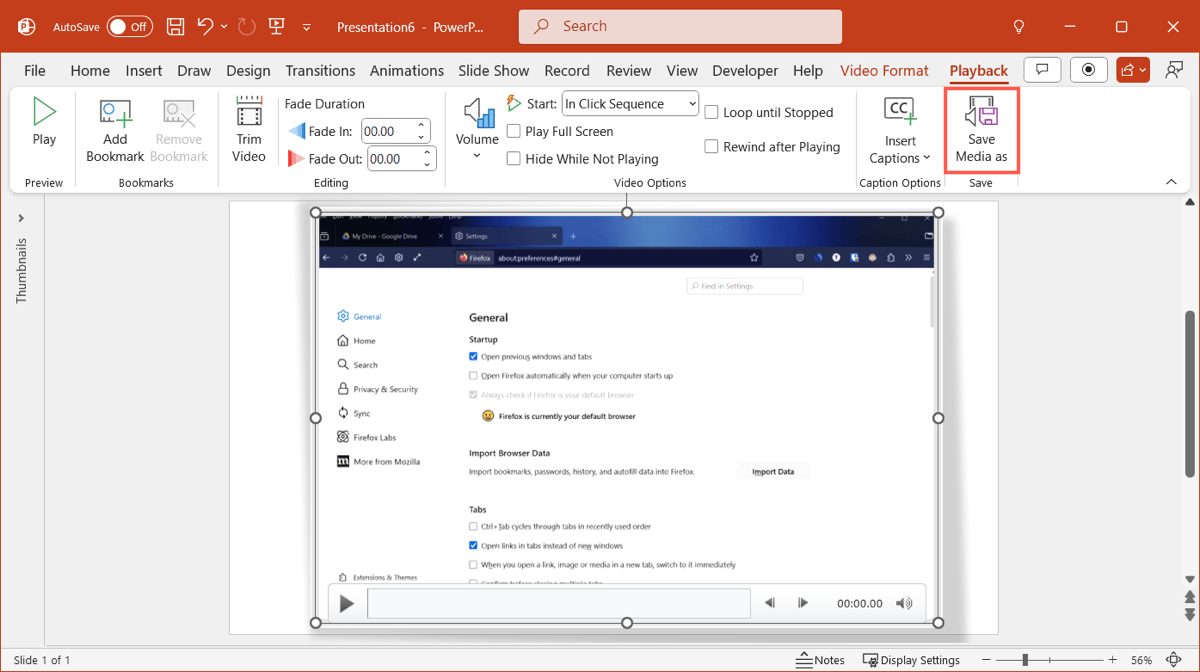The width and height of the screenshot is (1200, 672).
Task: Decrease the Fade In duration with down arrow
Action: pos(423,137)
